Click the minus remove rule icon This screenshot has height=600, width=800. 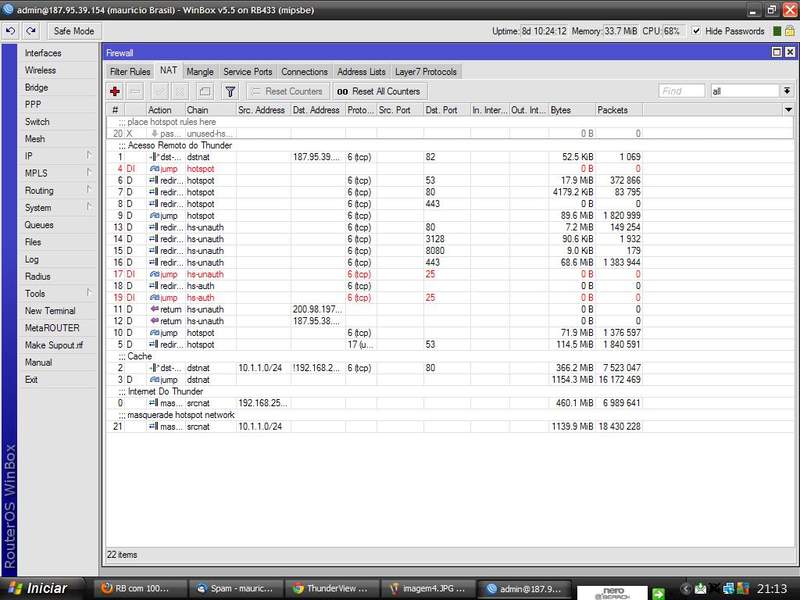[135, 91]
